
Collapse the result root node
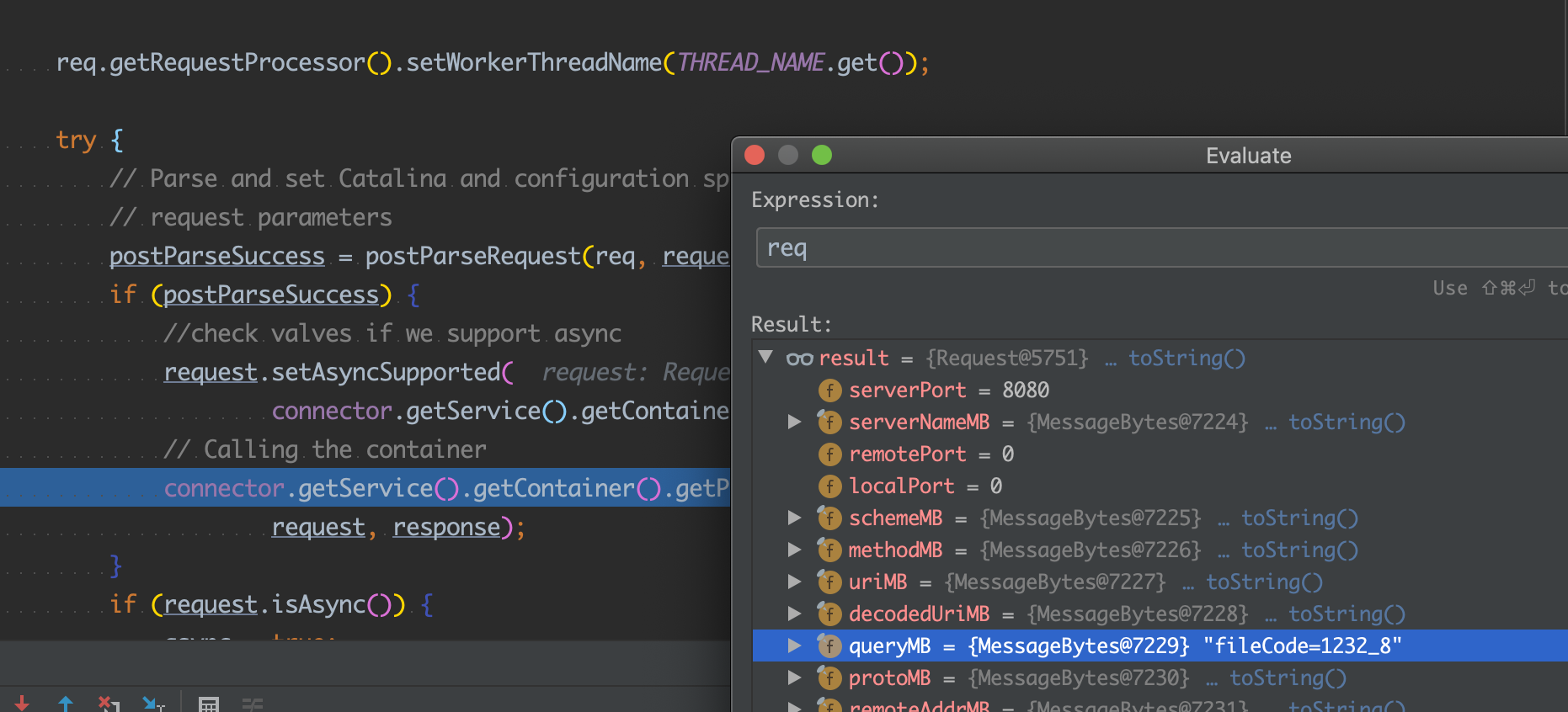pyautogui.click(x=765, y=358)
